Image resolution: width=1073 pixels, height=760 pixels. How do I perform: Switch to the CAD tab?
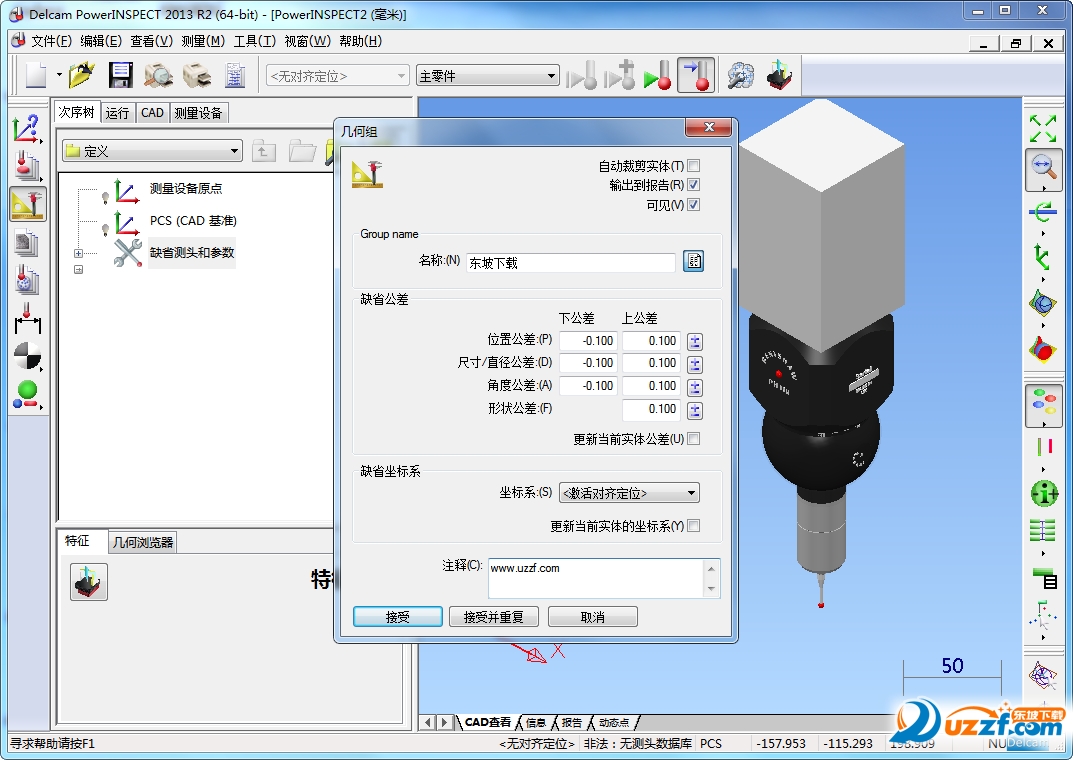[x=152, y=113]
